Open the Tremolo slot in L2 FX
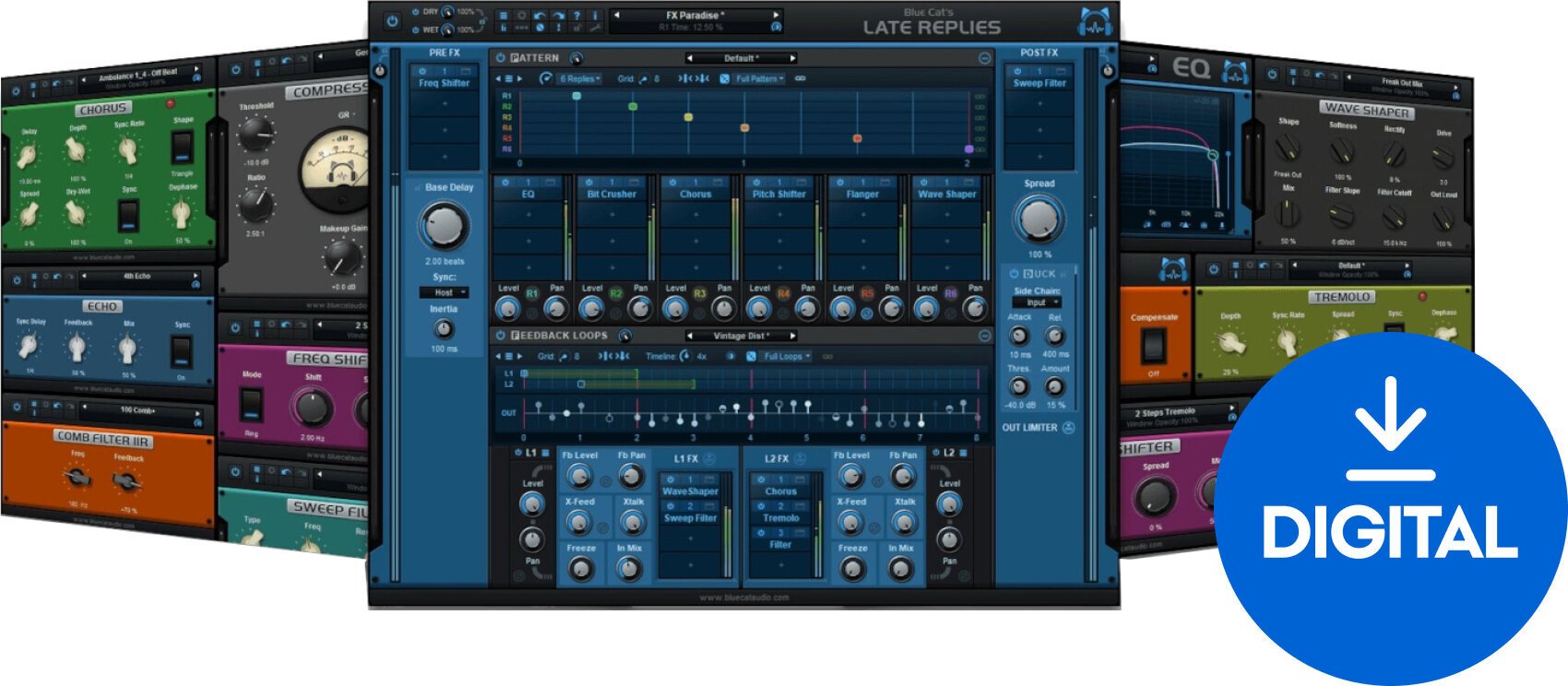The width and height of the screenshot is (1568, 686). click(x=780, y=518)
